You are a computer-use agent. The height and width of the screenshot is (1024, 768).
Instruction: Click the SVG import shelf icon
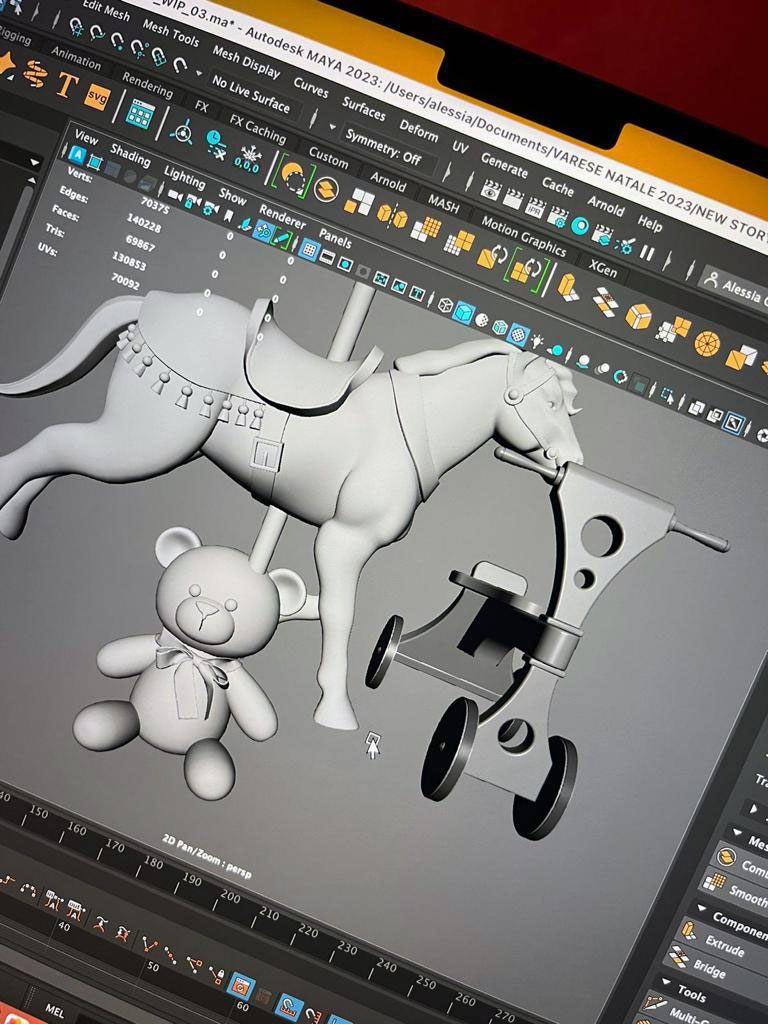[x=97, y=96]
